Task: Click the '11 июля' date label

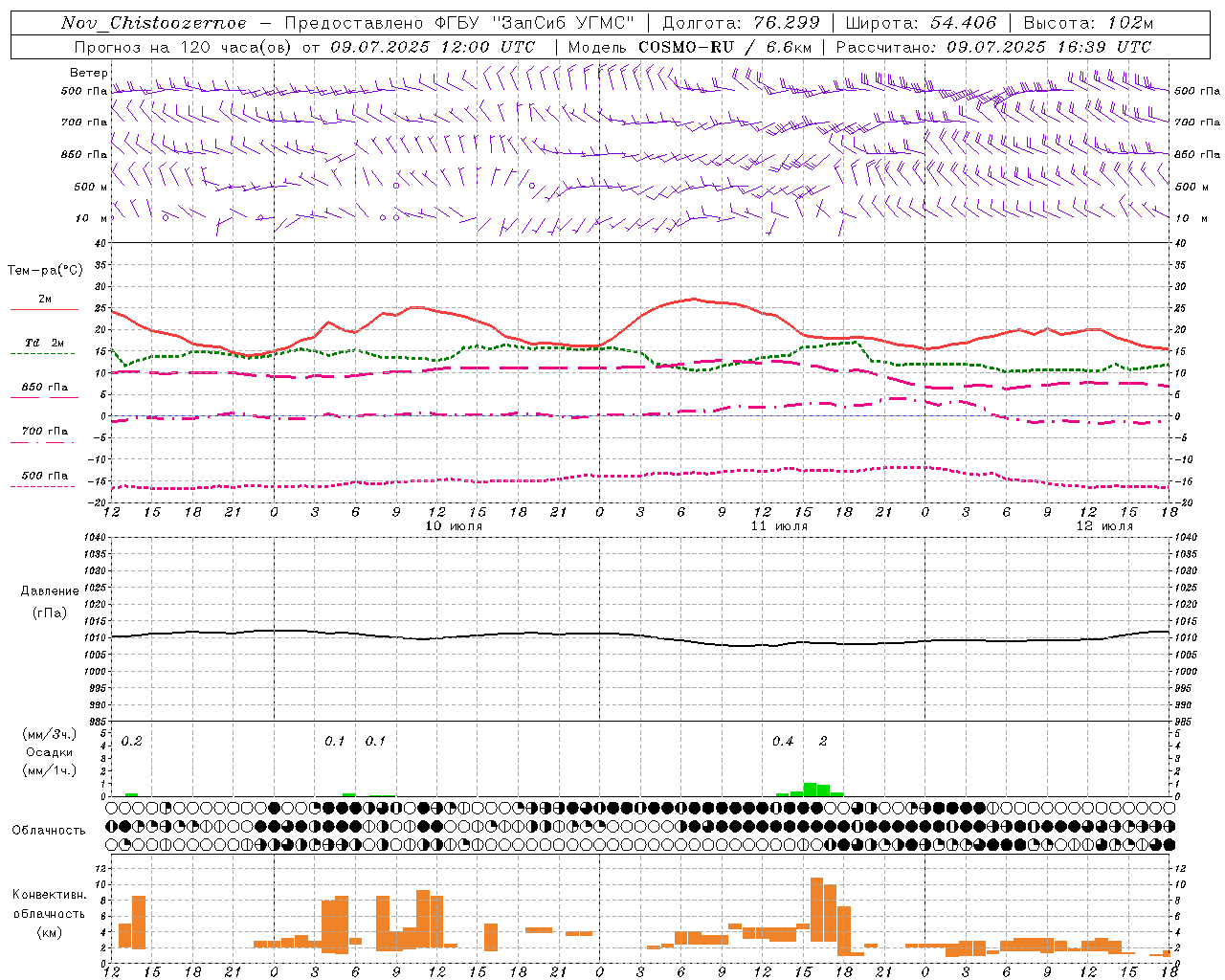Action: [779, 526]
